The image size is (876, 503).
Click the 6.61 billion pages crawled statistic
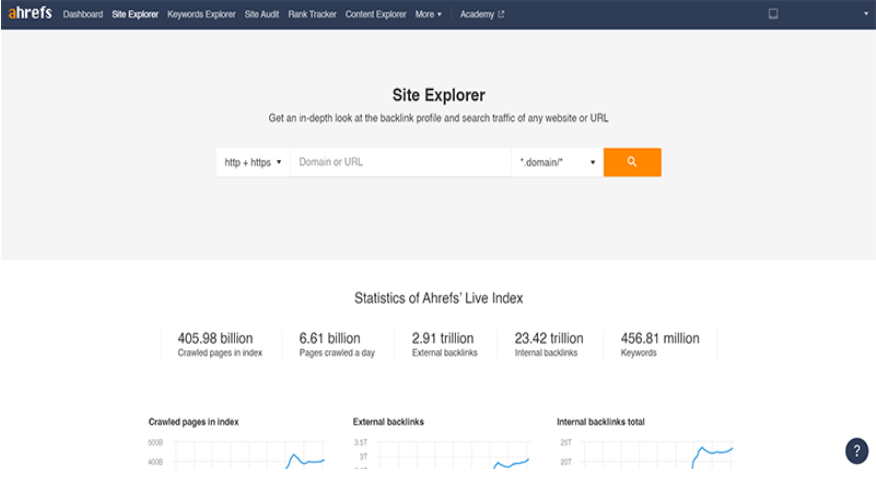(x=337, y=344)
